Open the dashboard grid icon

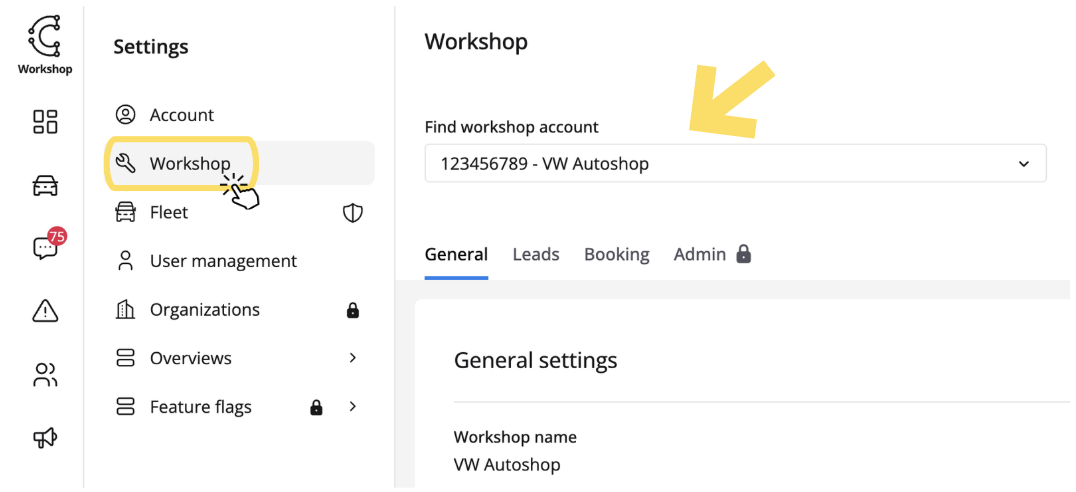point(45,122)
